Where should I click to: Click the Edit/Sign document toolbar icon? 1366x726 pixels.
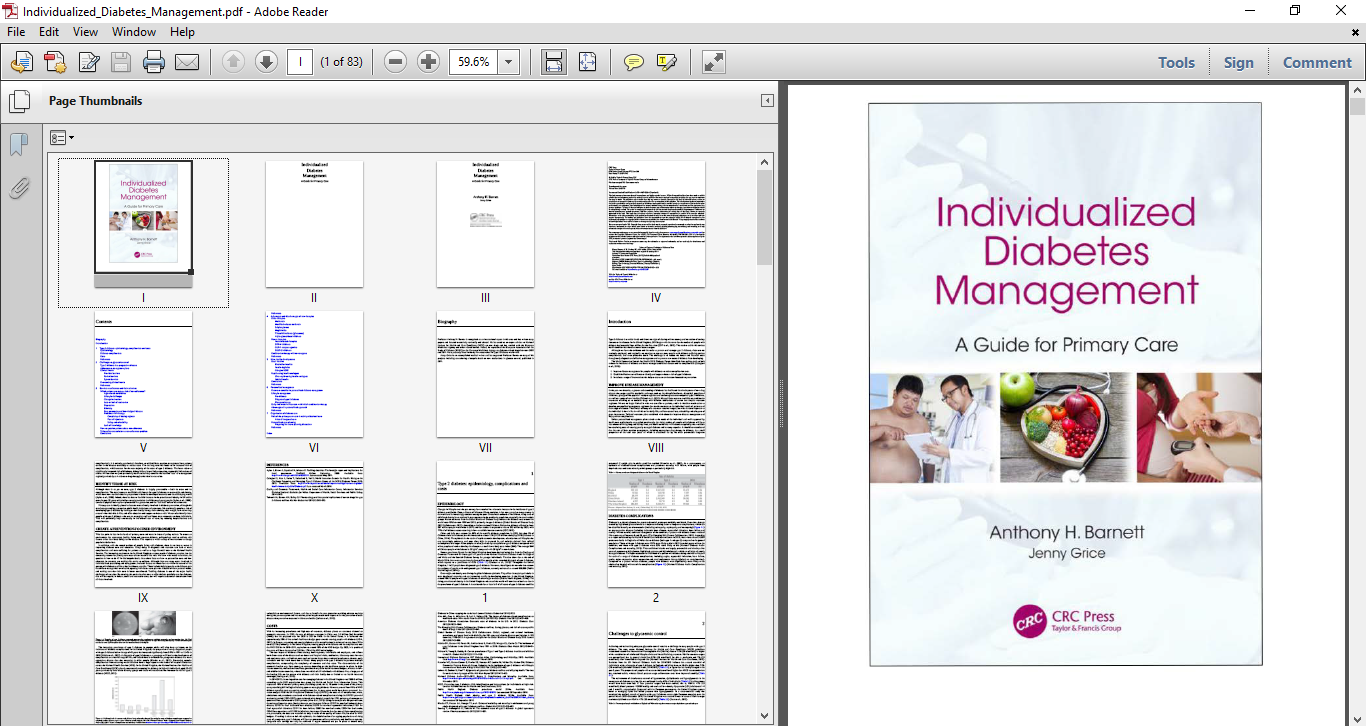pos(88,62)
